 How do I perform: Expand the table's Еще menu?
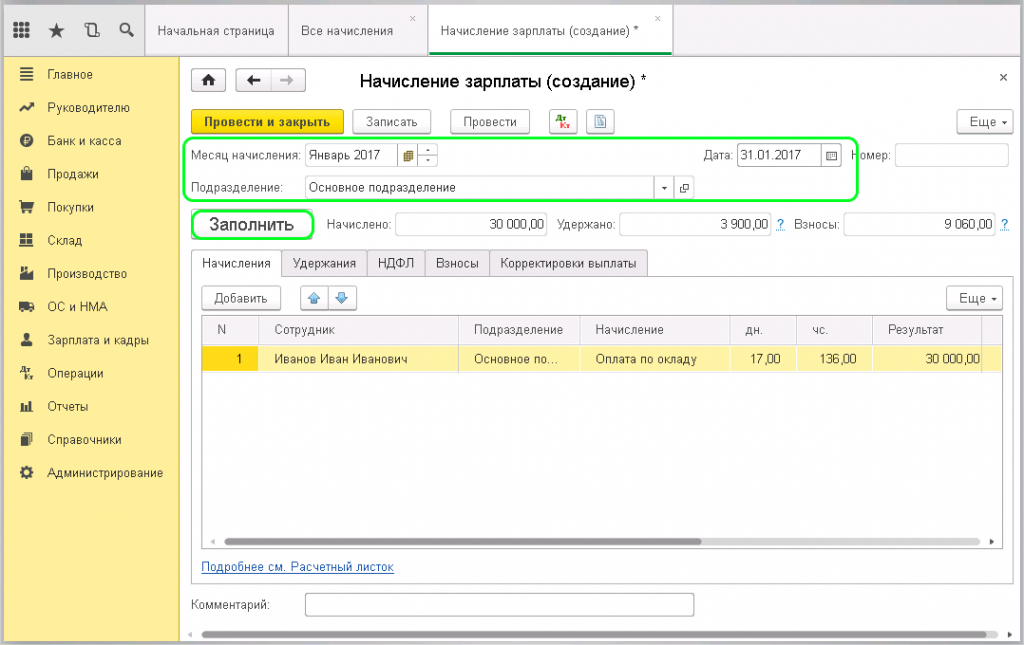(x=973, y=298)
